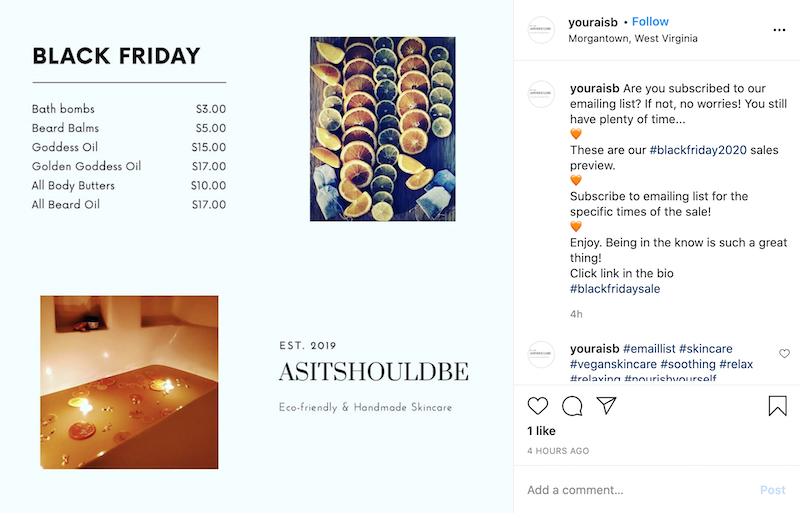Open Morgantown, West Virginia location
The width and height of the screenshot is (800, 513).
coord(632,39)
